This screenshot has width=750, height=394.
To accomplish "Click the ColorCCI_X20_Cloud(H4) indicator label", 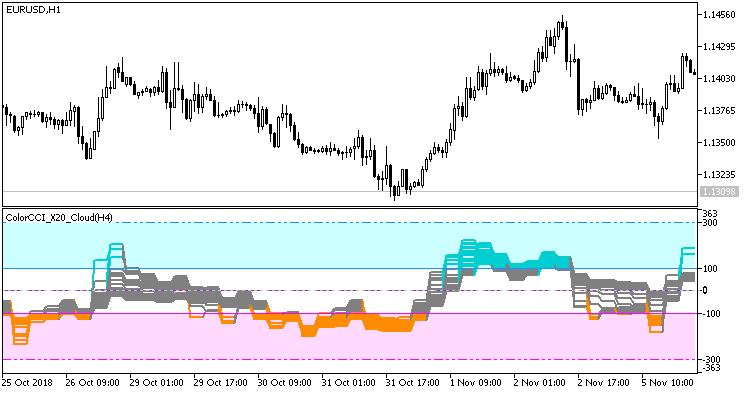I will point(59,218).
